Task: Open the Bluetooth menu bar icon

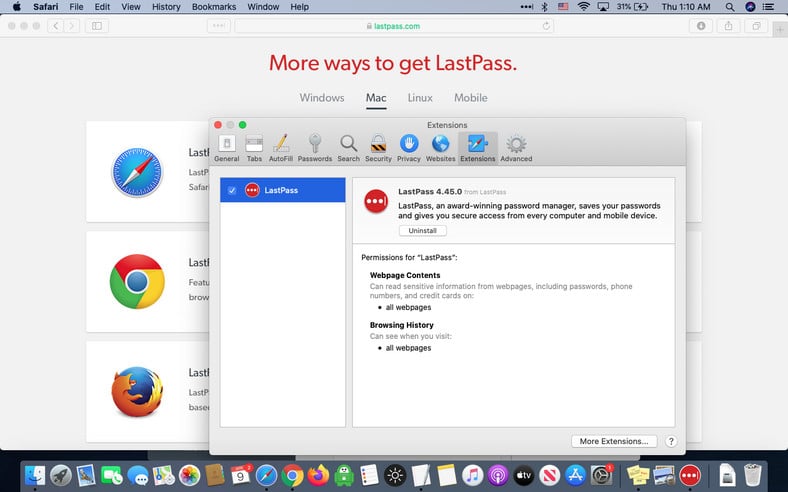Action: coord(544,7)
